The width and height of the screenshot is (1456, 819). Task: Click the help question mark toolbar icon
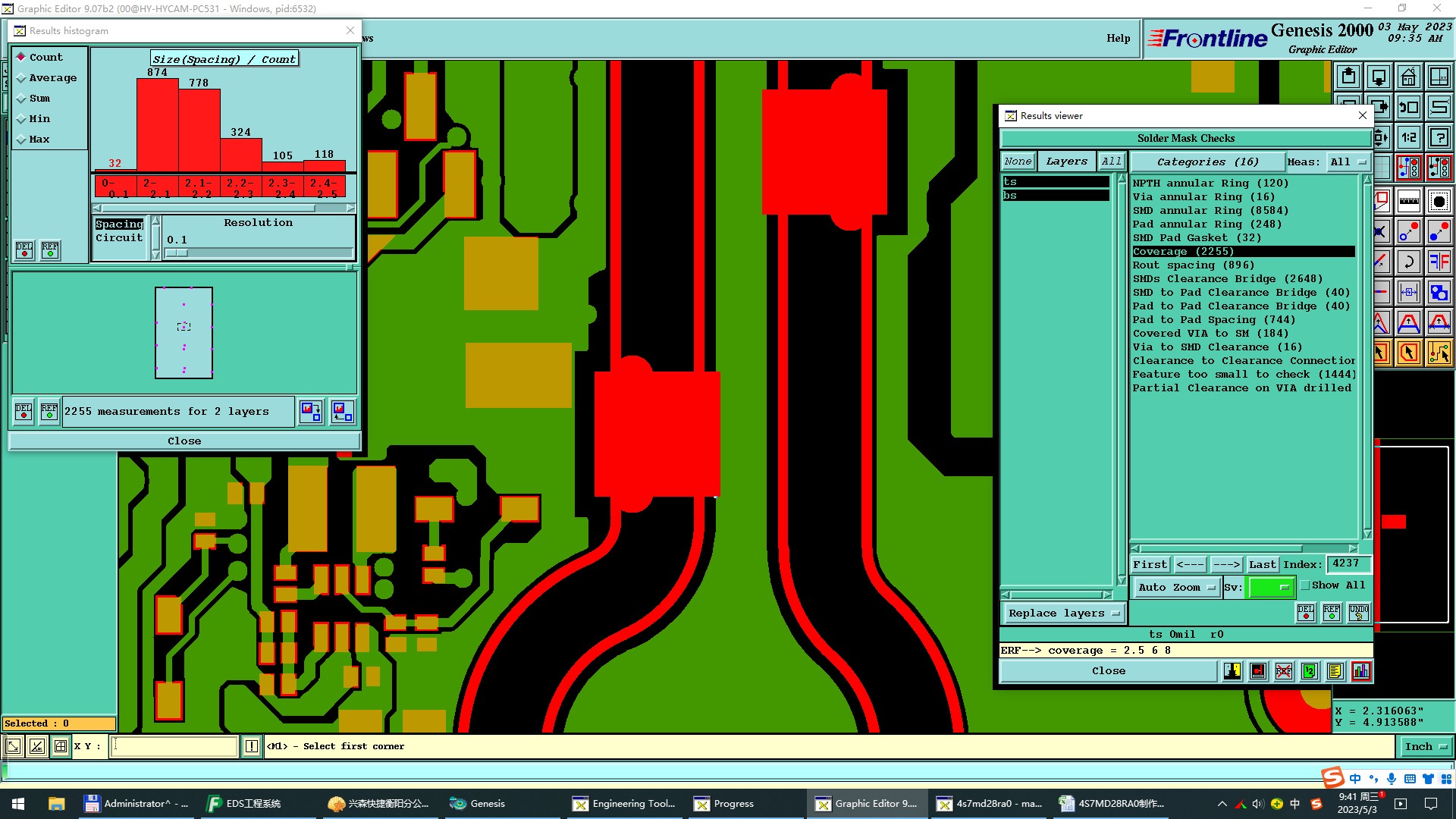pos(1439,138)
